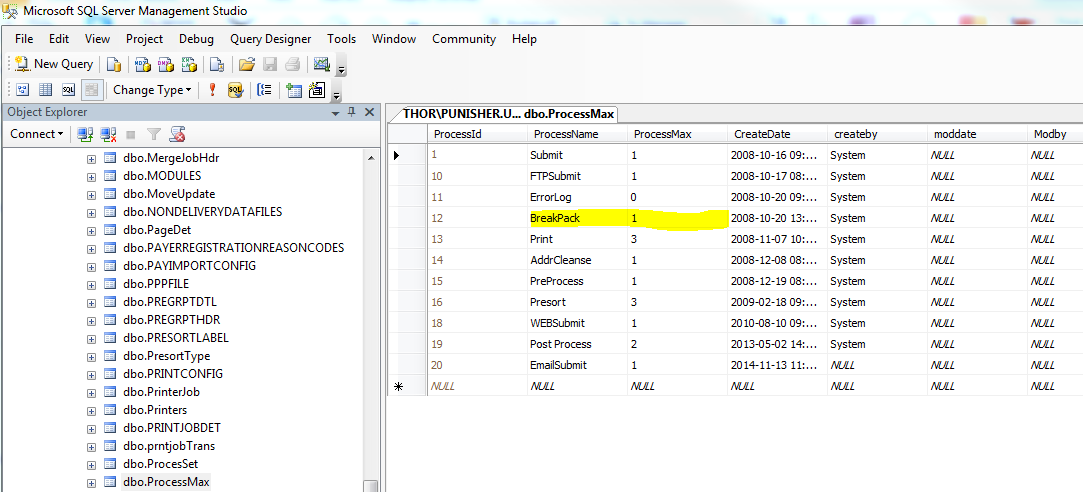Screen dimensions: 1083x492
Task: Click the script-with-red-mark icon in Object Explorer toolbar
Action: point(178,134)
